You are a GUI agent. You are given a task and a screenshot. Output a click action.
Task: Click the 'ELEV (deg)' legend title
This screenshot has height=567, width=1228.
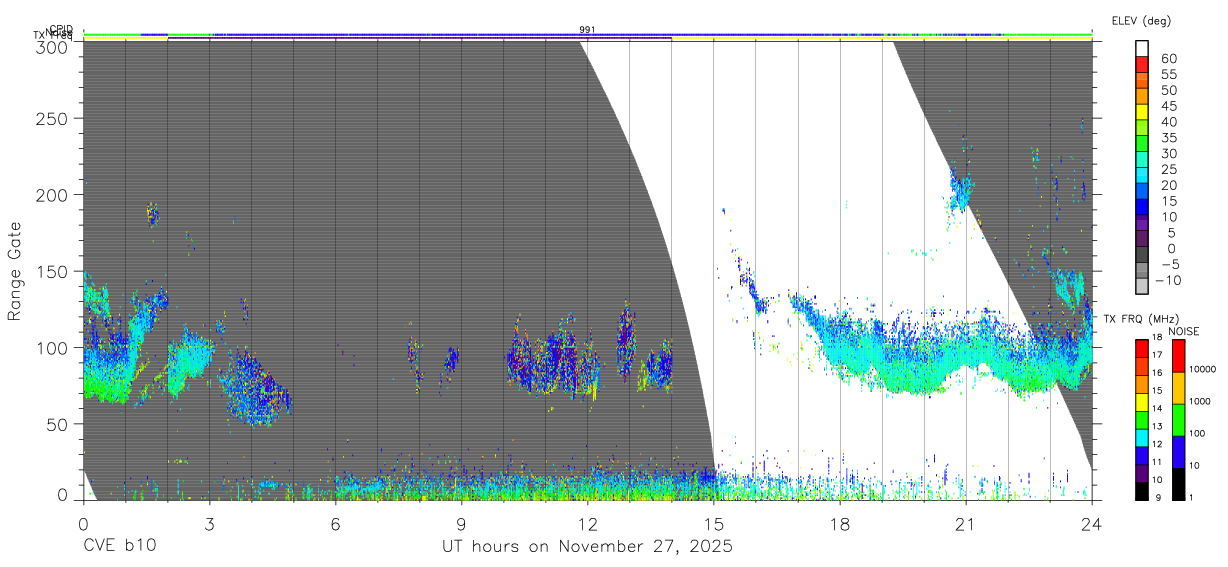click(1141, 20)
